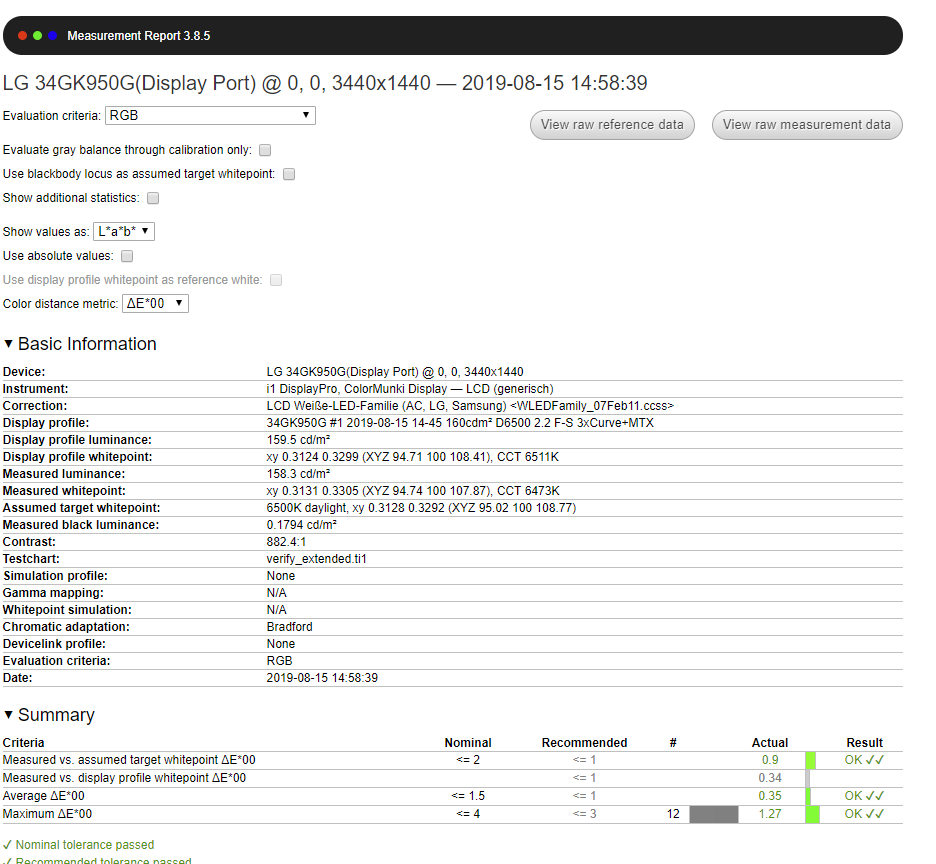Click the green bar for Average ΔE 0.35
This screenshot has width=936, height=864.
[x=808, y=796]
